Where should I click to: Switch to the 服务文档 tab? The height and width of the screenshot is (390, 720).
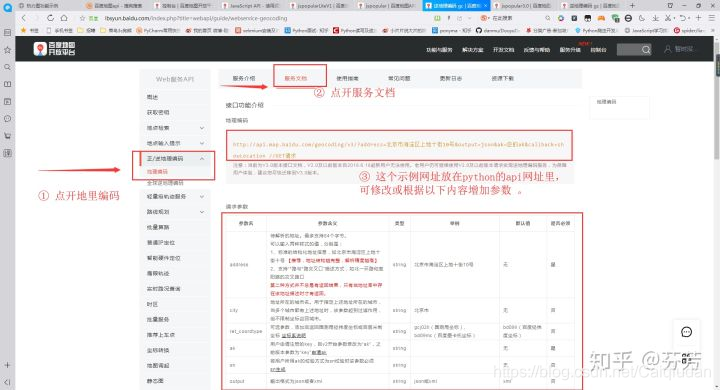pyautogui.click(x=296, y=79)
